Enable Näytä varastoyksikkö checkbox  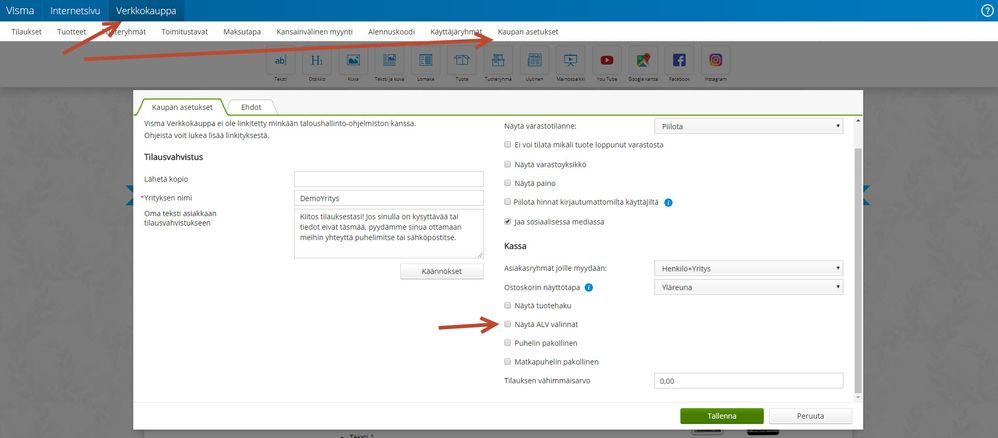(x=508, y=164)
